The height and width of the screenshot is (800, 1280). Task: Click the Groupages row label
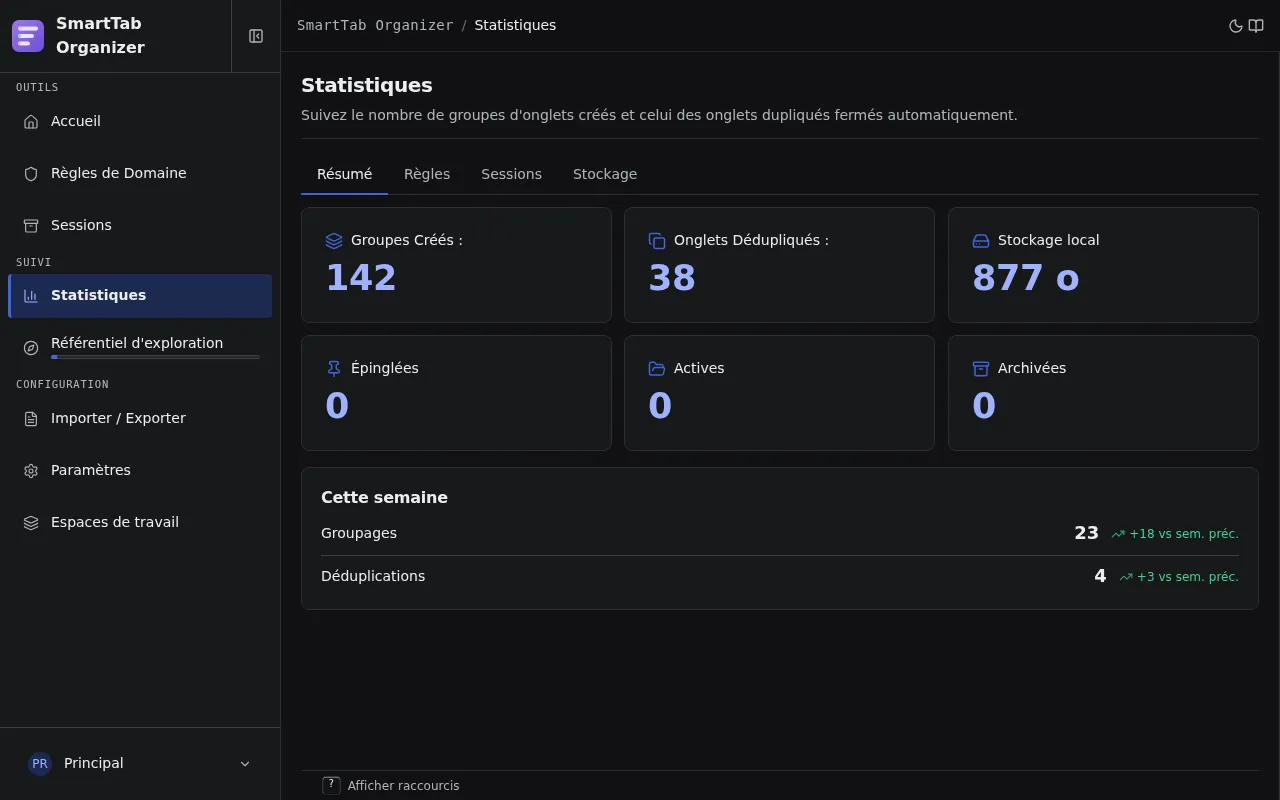pyautogui.click(x=359, y=534)
